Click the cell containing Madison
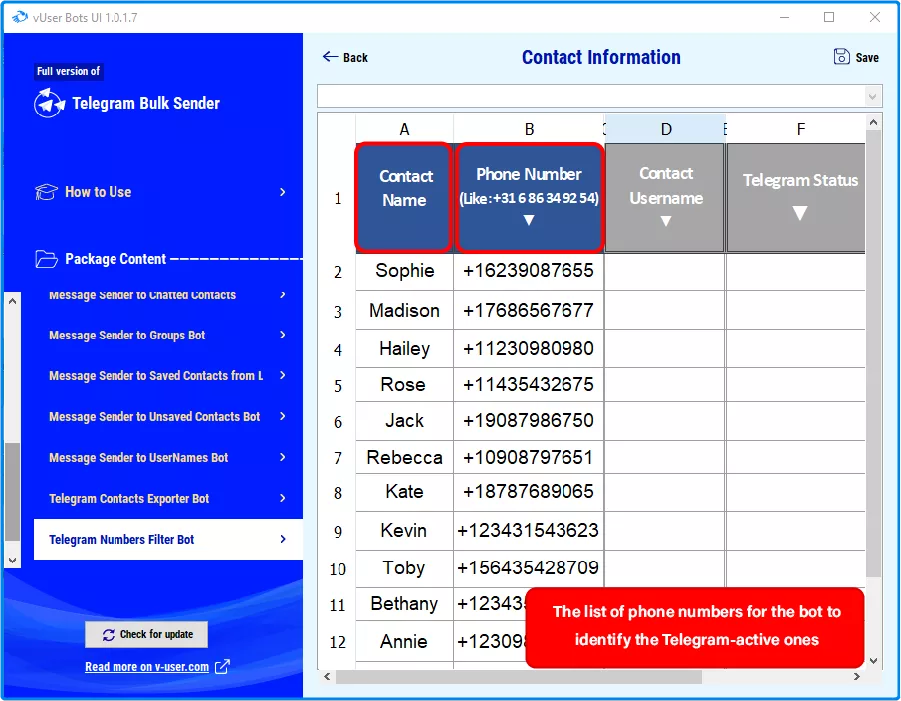 click(x=405, y=310)
